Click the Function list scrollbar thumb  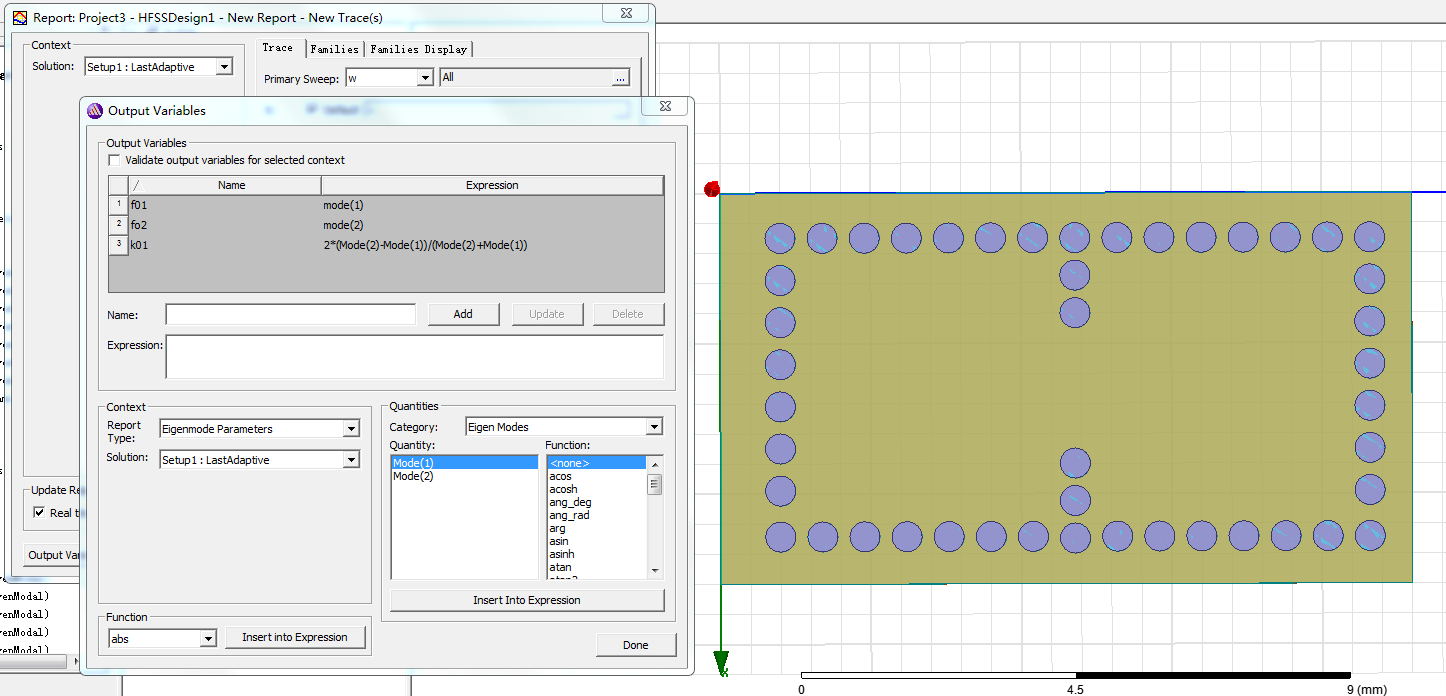tap(655, 484)
